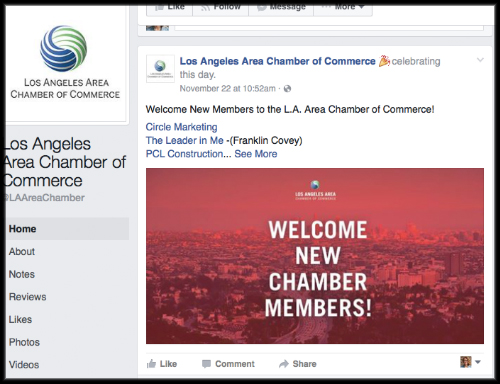Screen dimensions: 500x384
Task: Click the chamber logo profile picture
Action: tap(65, 63)
